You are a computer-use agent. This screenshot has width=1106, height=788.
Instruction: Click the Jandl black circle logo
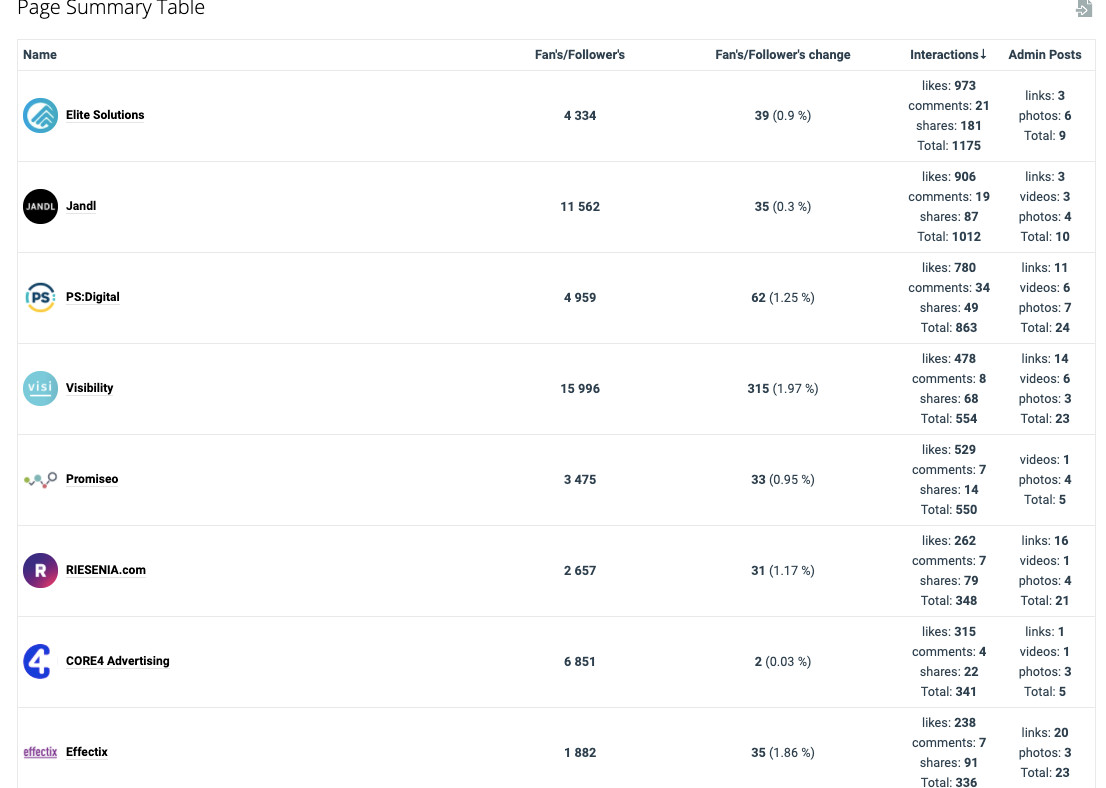click(40, 207)
